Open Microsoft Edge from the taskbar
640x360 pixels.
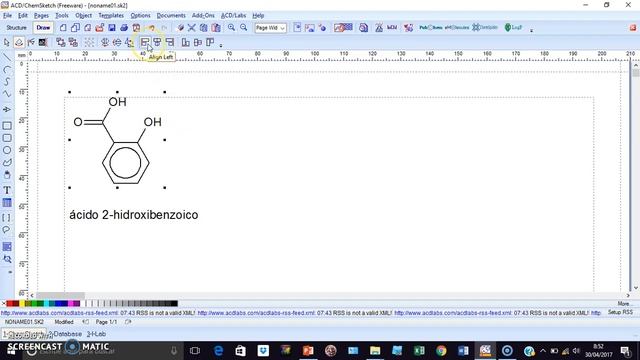pos(218,351)
